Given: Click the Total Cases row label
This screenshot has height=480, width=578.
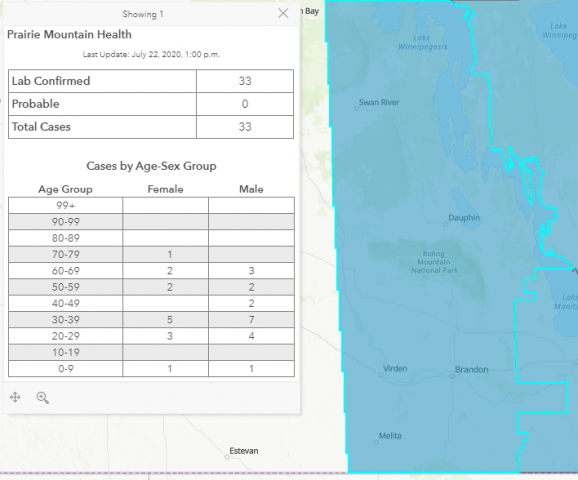Looking at the screenshot, I should coord(41,127).
